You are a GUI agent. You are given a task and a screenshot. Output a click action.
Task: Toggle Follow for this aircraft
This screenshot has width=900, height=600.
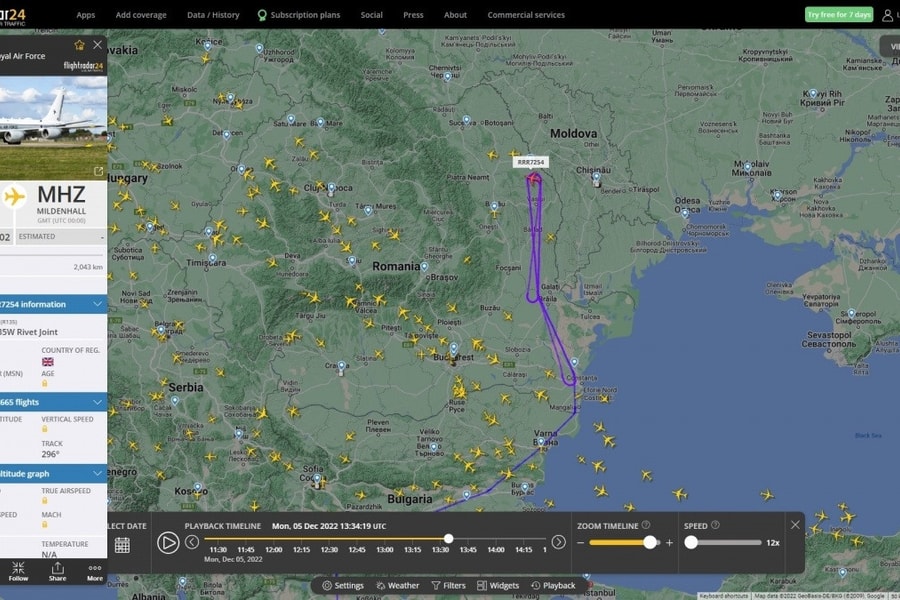tap(18, 572)
